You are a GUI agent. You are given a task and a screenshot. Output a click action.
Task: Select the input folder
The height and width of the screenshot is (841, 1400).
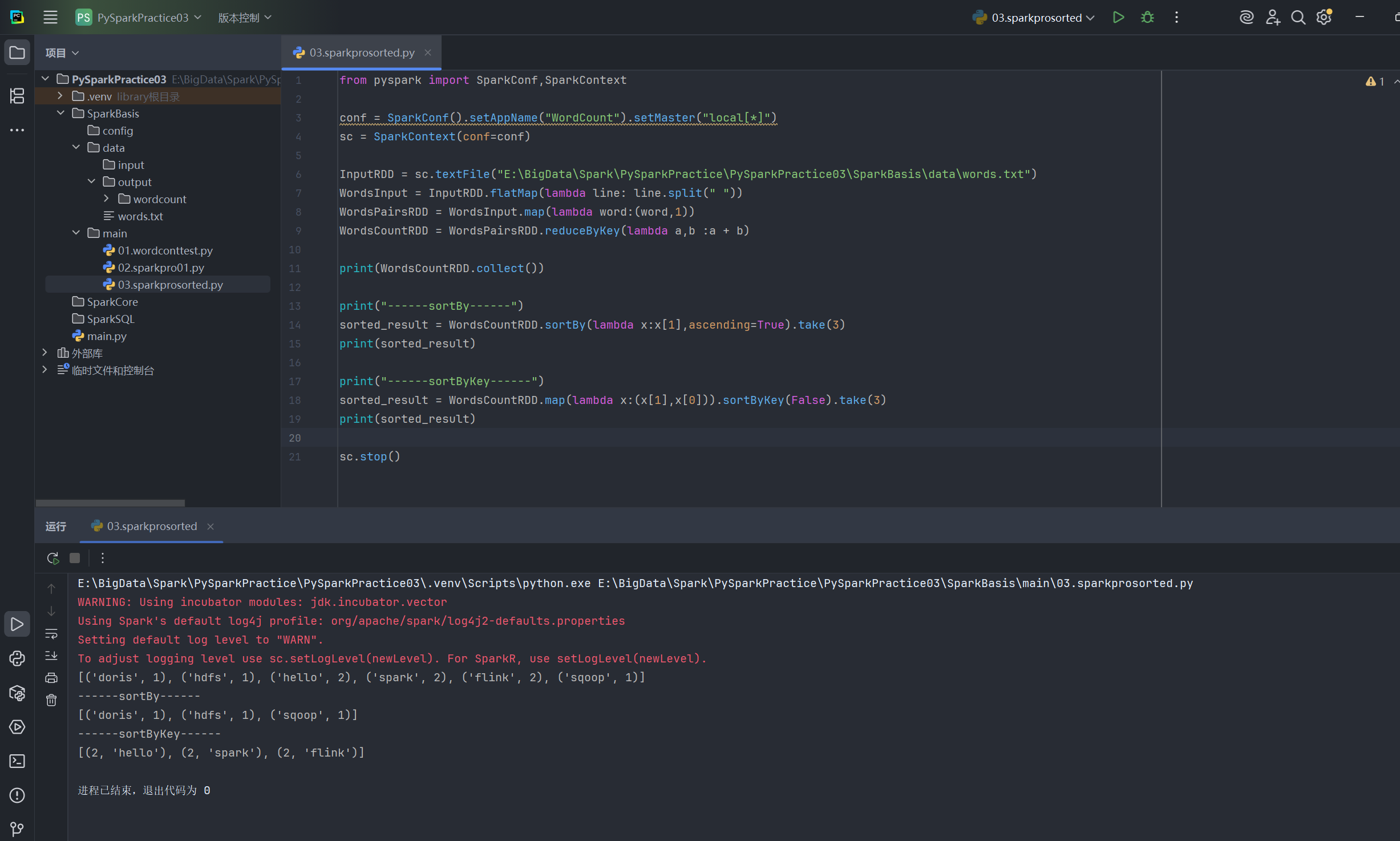tap(131, 165)
